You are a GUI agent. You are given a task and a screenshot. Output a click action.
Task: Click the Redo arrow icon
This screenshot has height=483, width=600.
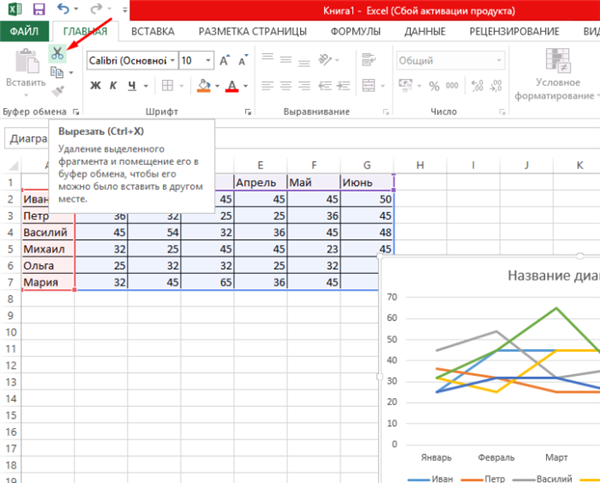click(x=96, y=8)
